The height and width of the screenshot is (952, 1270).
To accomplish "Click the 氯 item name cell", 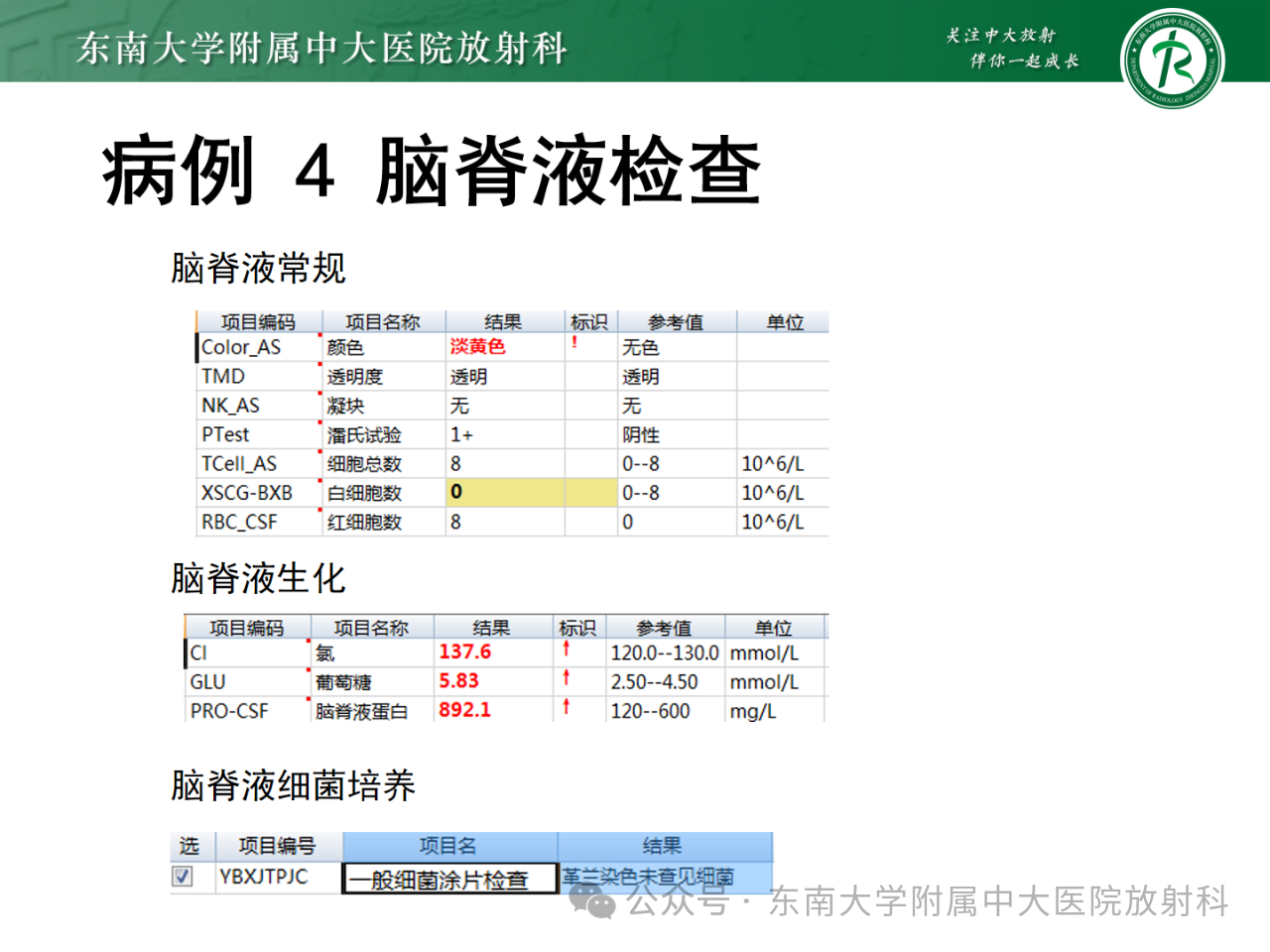I will (x=372, y=653).
